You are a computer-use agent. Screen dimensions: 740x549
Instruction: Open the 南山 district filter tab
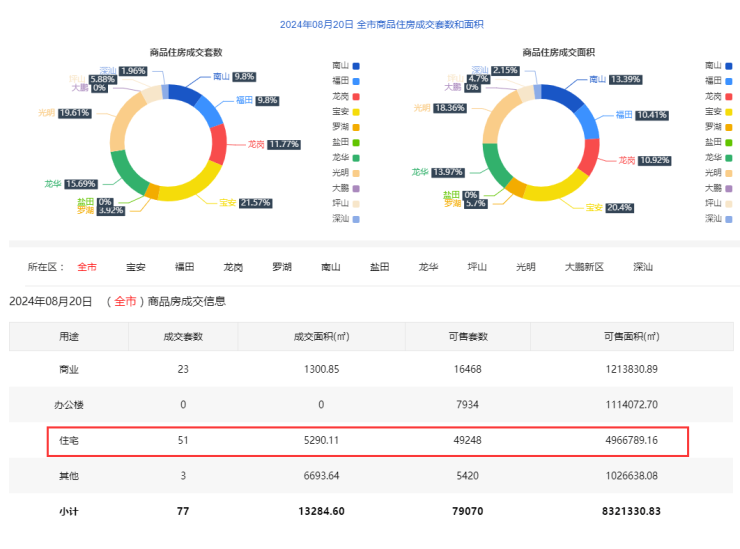tap(330, 267)
